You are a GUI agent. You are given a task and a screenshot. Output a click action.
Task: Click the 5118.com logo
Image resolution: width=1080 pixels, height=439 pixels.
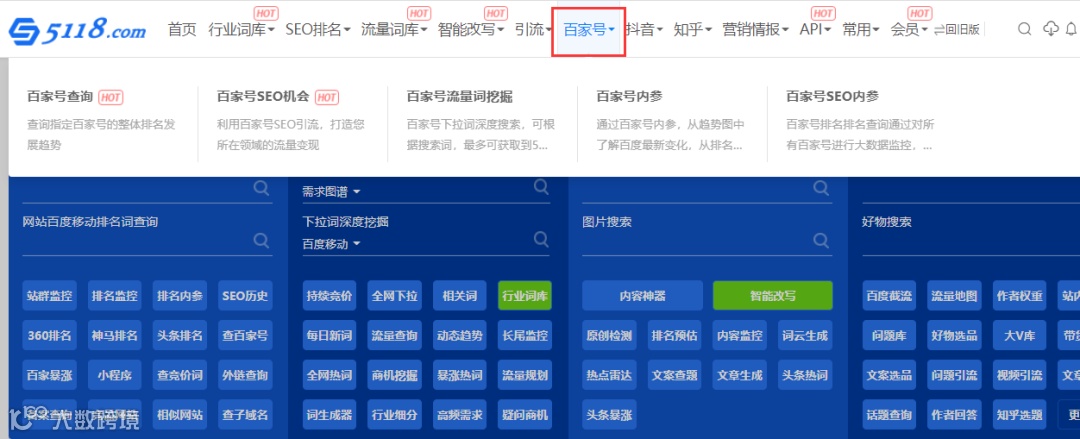coord(77,30)
